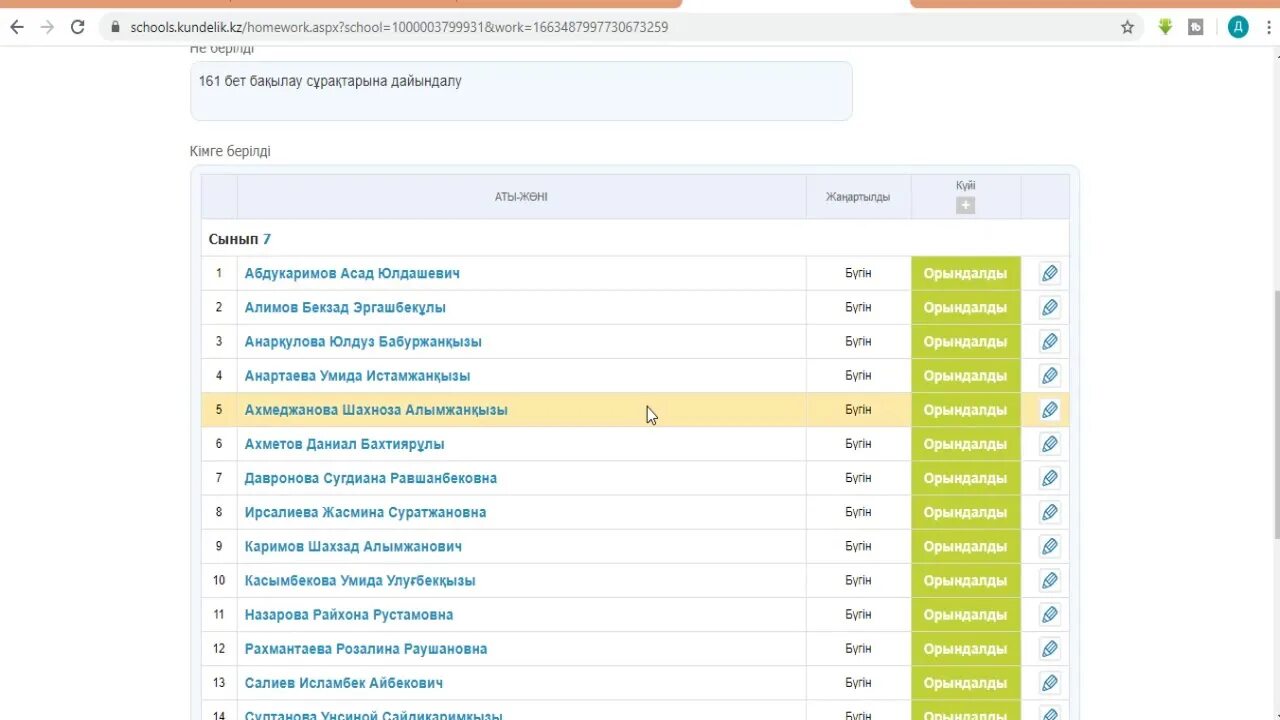Add status column with plus icon
Image resolution: width=1280 pixels, height=720 pixels.
[x=965, y=205]
